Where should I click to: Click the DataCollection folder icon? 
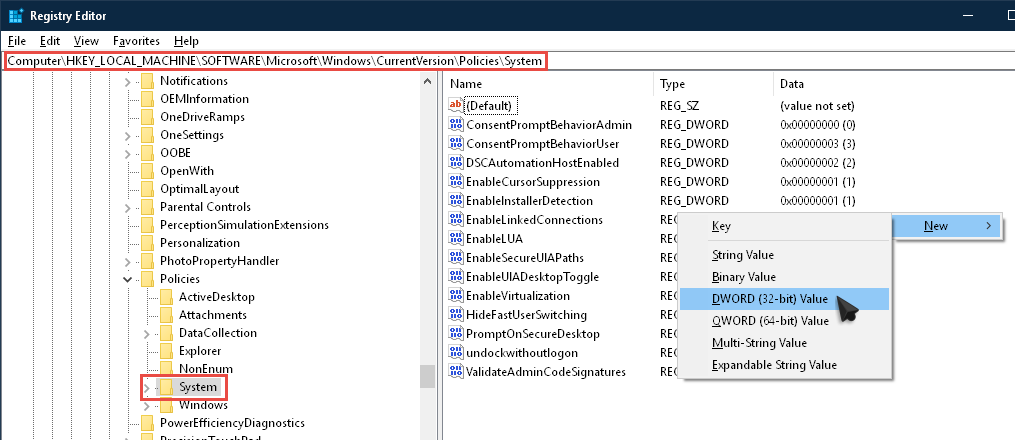click(166, 333)
